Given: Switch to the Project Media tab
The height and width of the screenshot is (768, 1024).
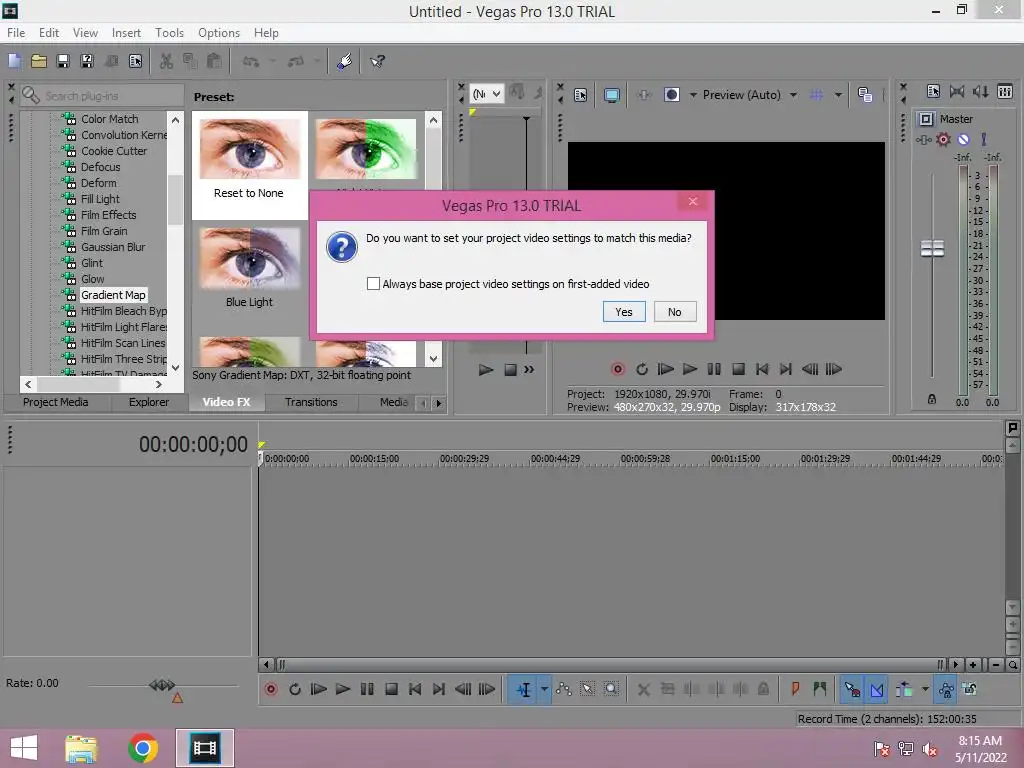Looking at the screenshot, I should (x=56, y=402).
